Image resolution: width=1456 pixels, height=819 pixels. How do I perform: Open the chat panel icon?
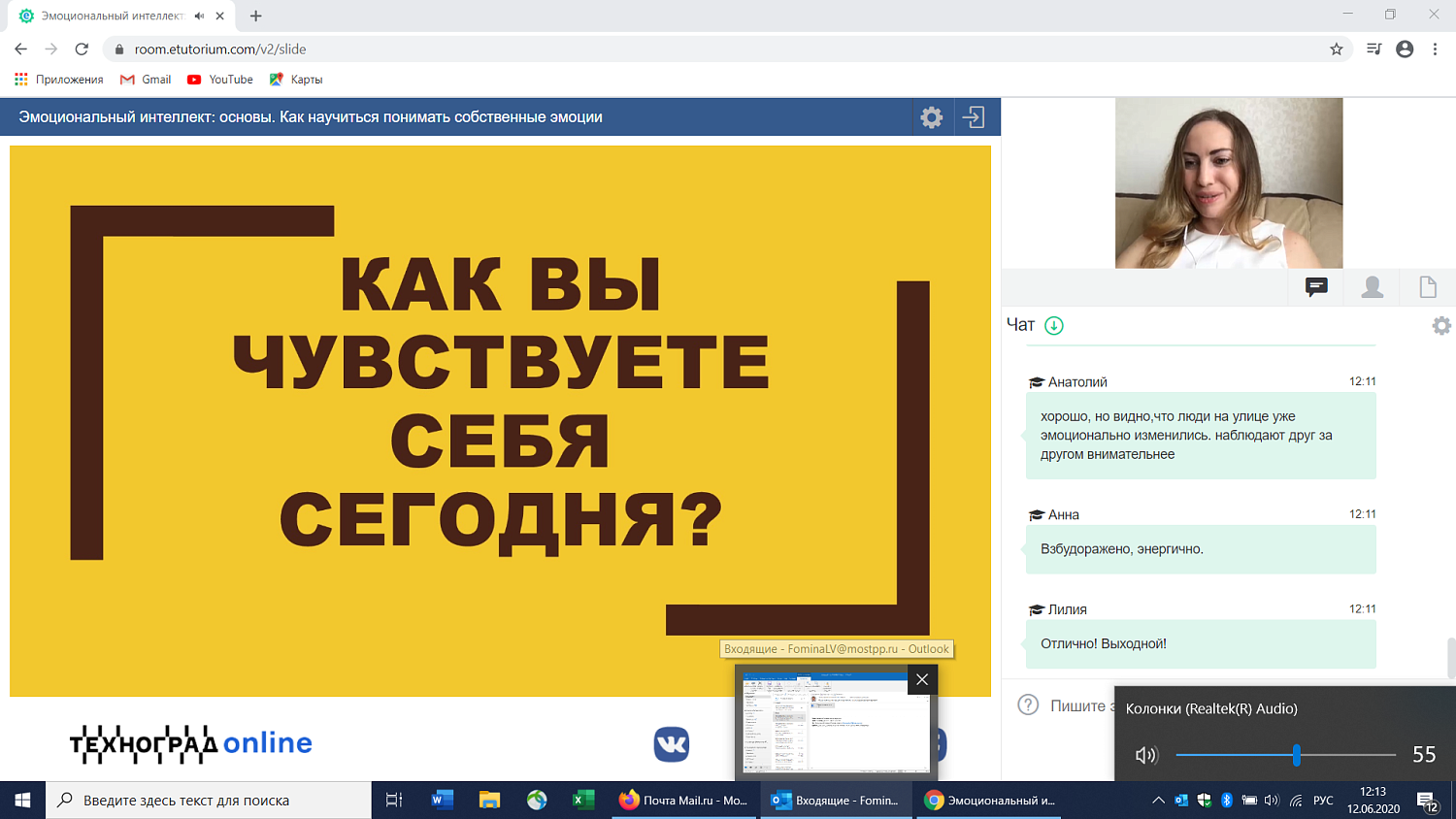[1316, 286]
